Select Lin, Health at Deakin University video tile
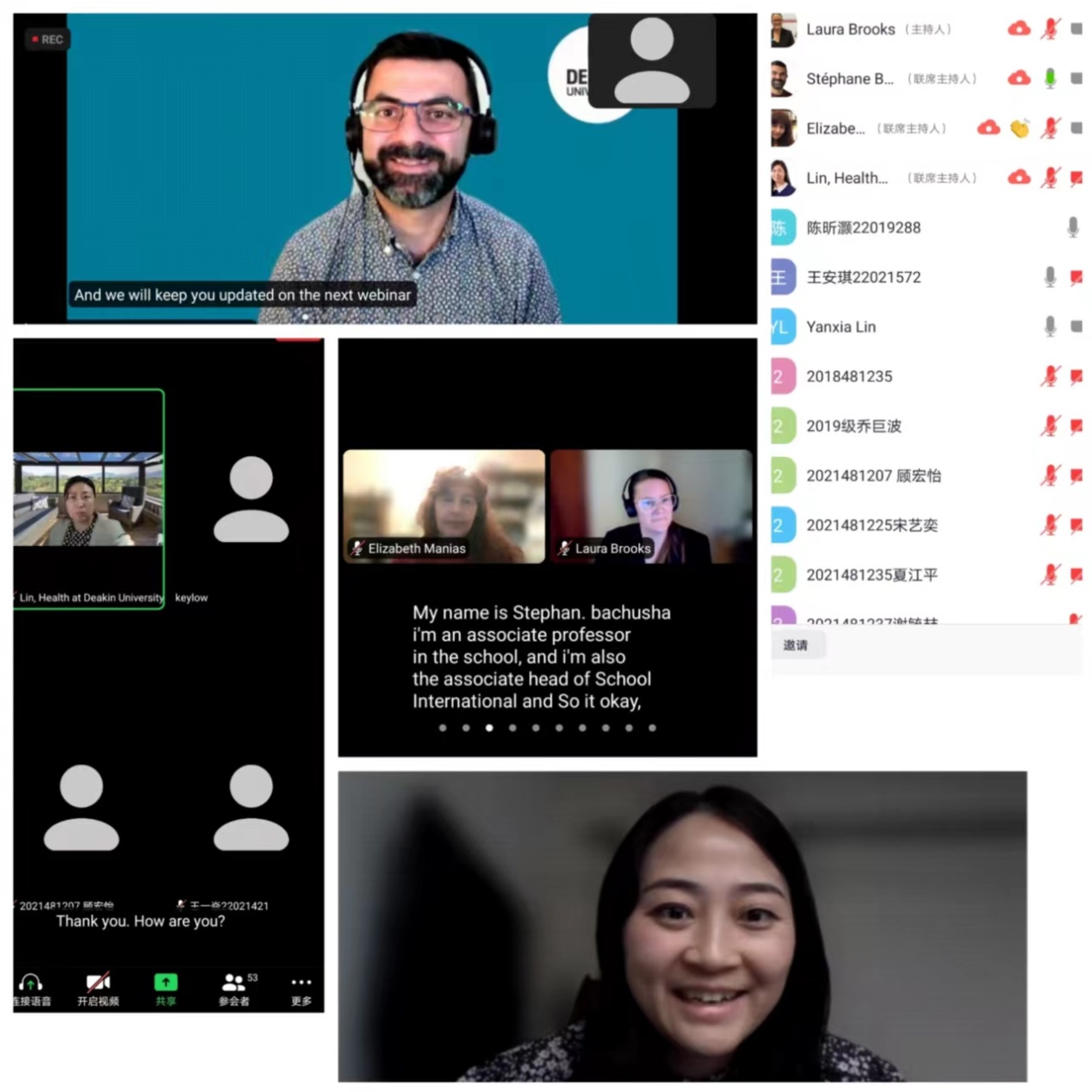Viewport: 1092px width, 1092px height. click(x=88, y=499)
